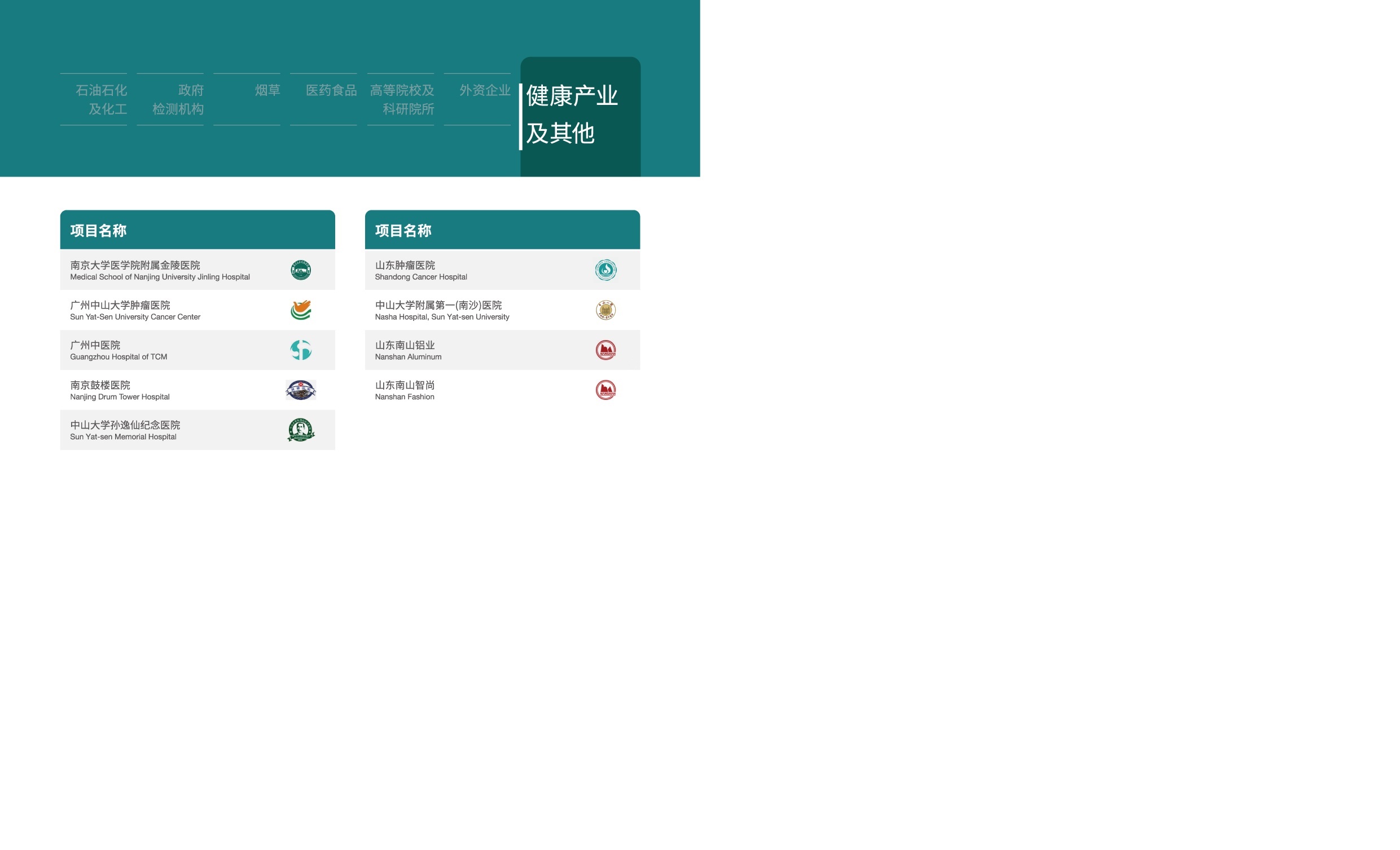This screenshot has height=850, width=1400.
Task: Click the text 中山大学附属第一(南沙)医院
Action: point(438,306)
